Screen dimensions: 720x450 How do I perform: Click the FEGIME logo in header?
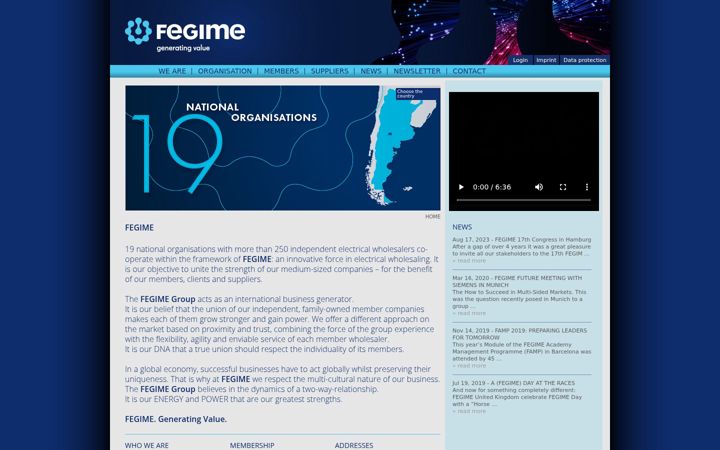coord(185,34)
